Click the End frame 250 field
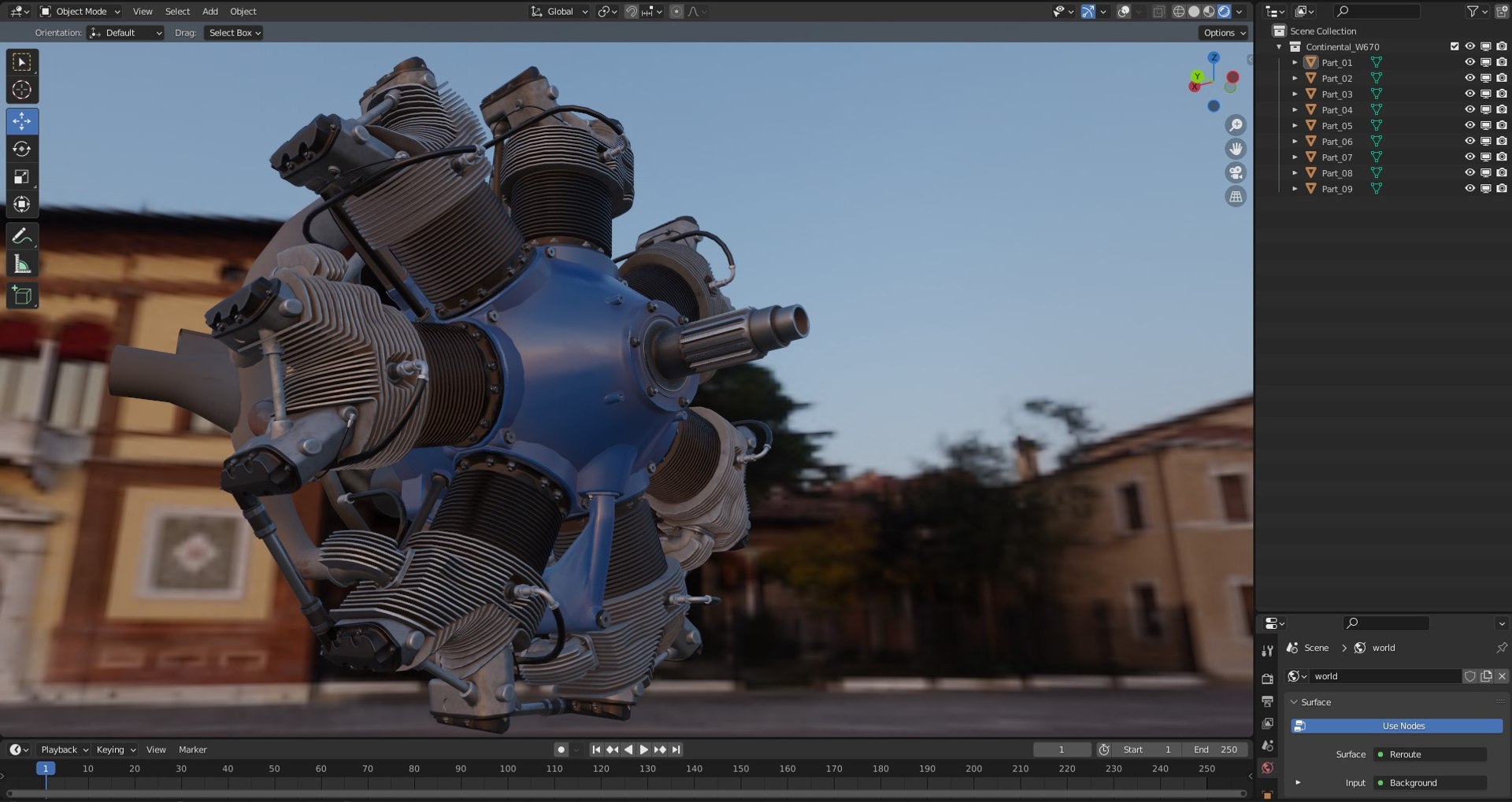 [1216, 749]
